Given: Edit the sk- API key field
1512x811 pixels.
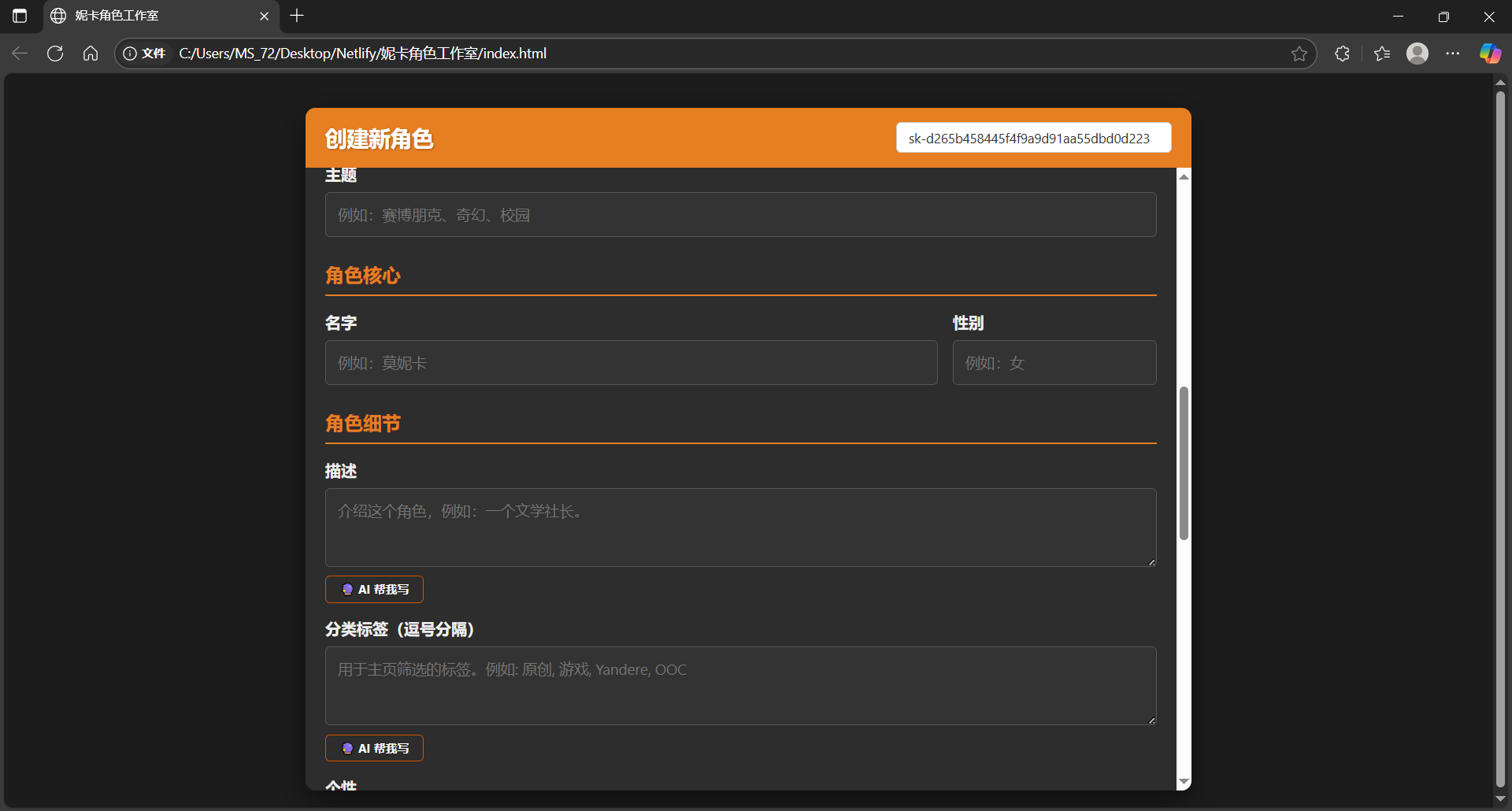Looking at the screenshot, I should (x=1033, y=138).
